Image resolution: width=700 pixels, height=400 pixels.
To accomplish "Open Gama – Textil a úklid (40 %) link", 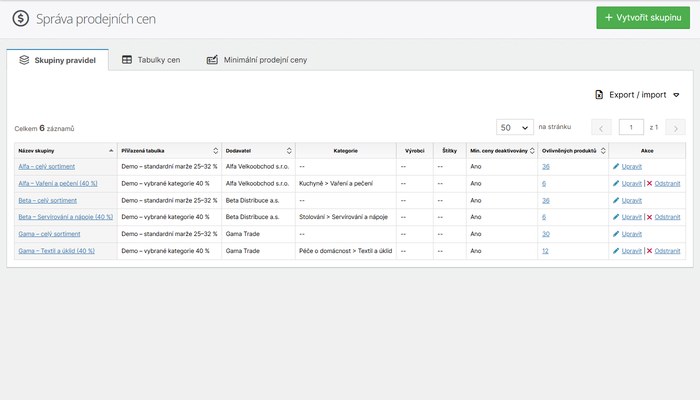I will coord(56,251).
